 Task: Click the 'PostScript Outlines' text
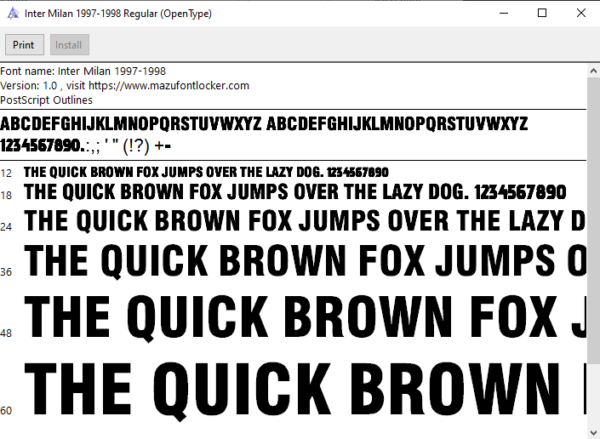46,100
